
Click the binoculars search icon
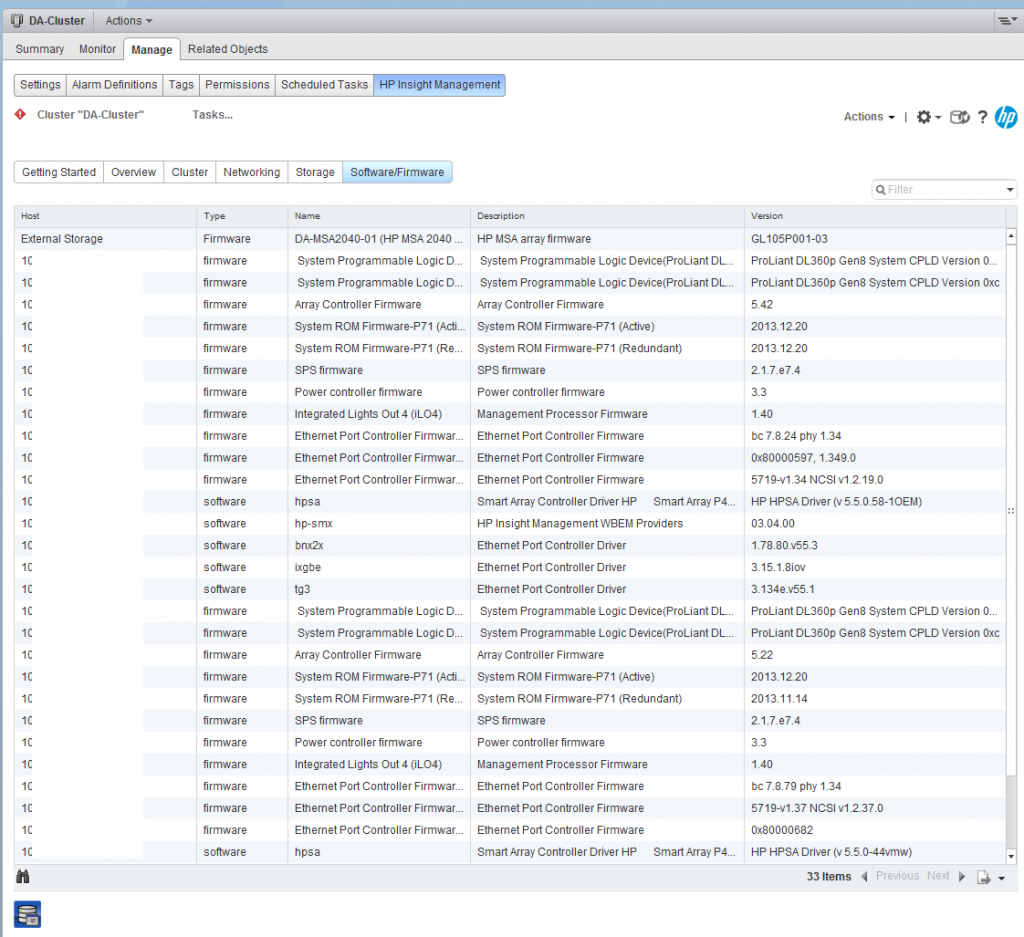point(21,875)
